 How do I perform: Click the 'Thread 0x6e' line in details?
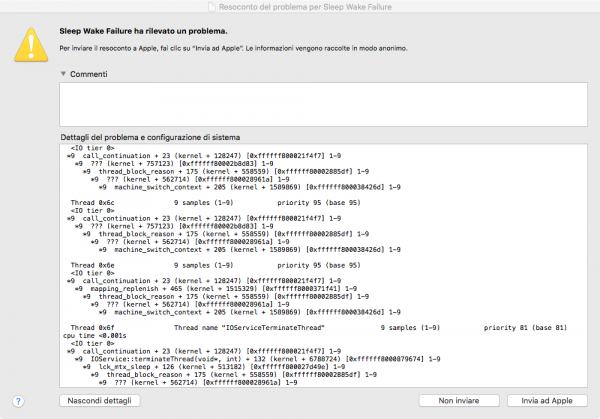pyautogui.click(x=215, y=265)
